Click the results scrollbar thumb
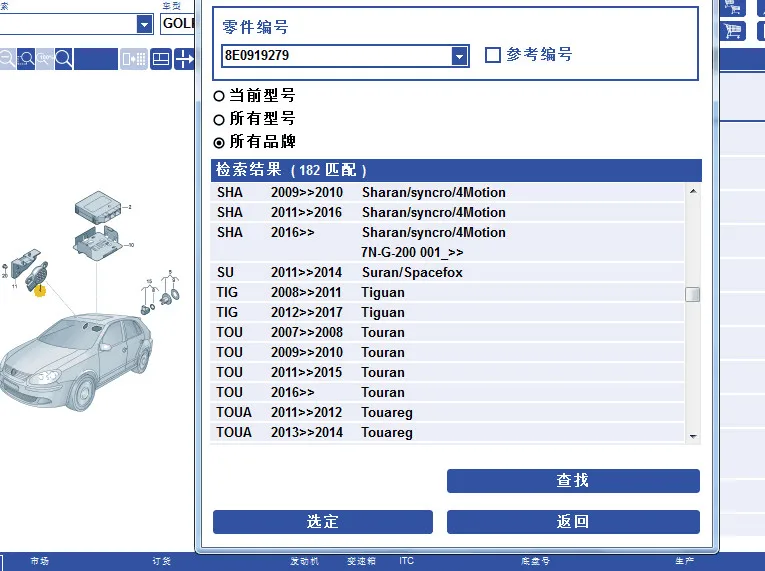Image resolution: width=765 pixels, height=571 pixels. (x=692, y=294)
